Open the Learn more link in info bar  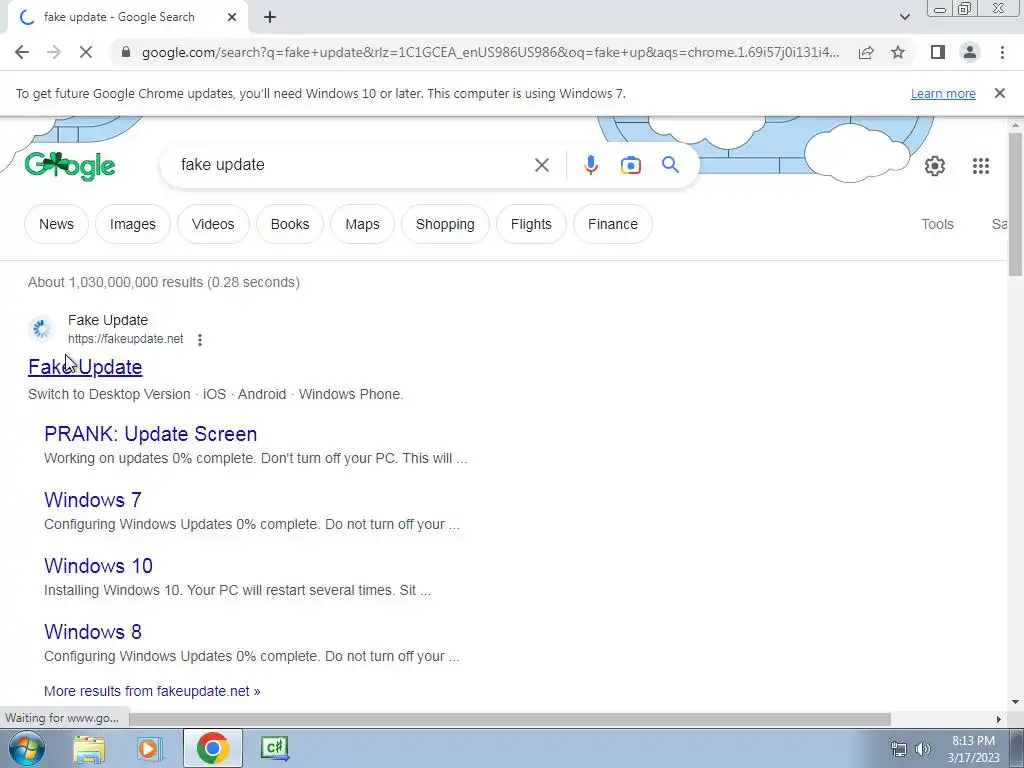[x=943, y=93]
